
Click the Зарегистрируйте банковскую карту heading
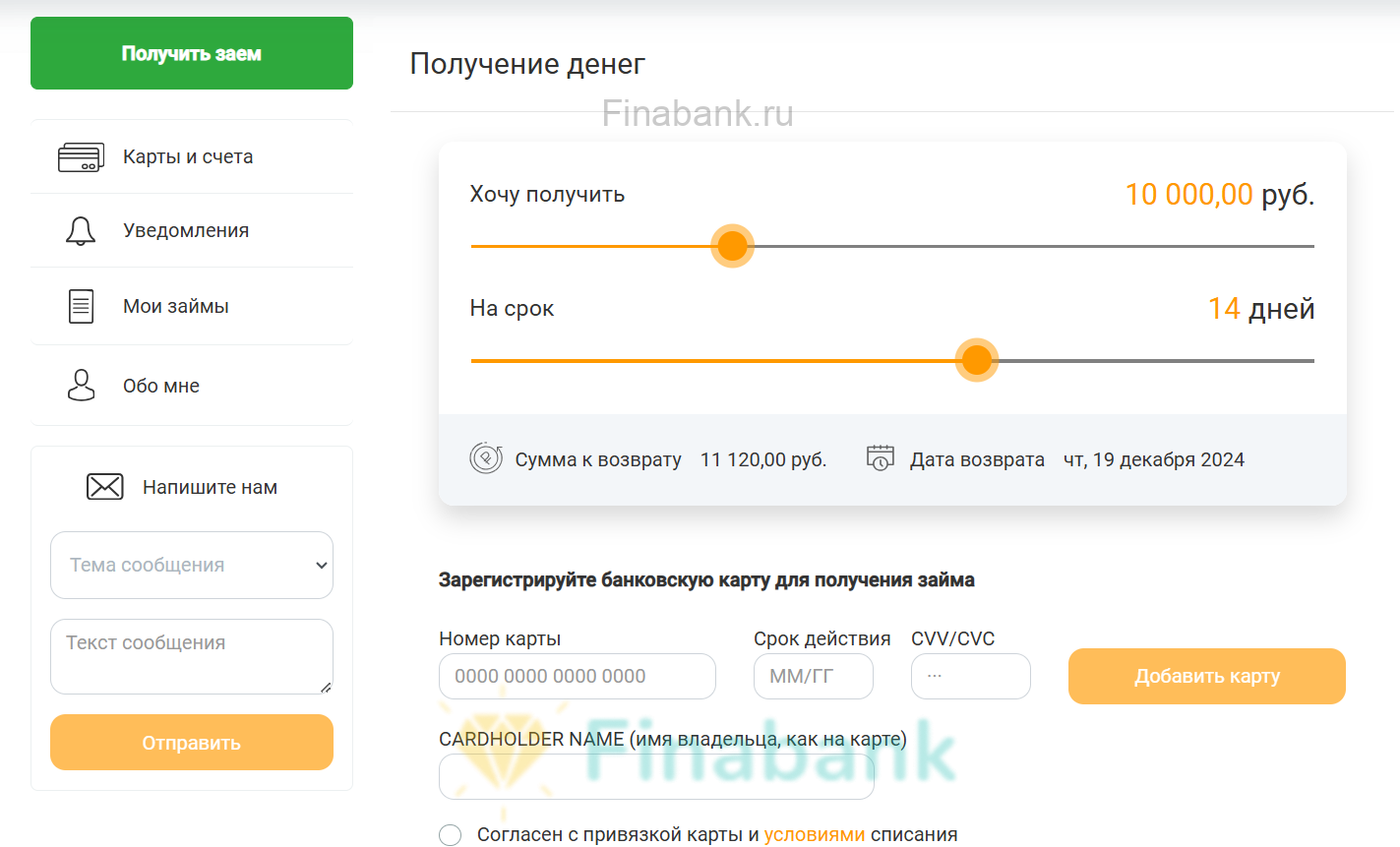pos(706,580)
